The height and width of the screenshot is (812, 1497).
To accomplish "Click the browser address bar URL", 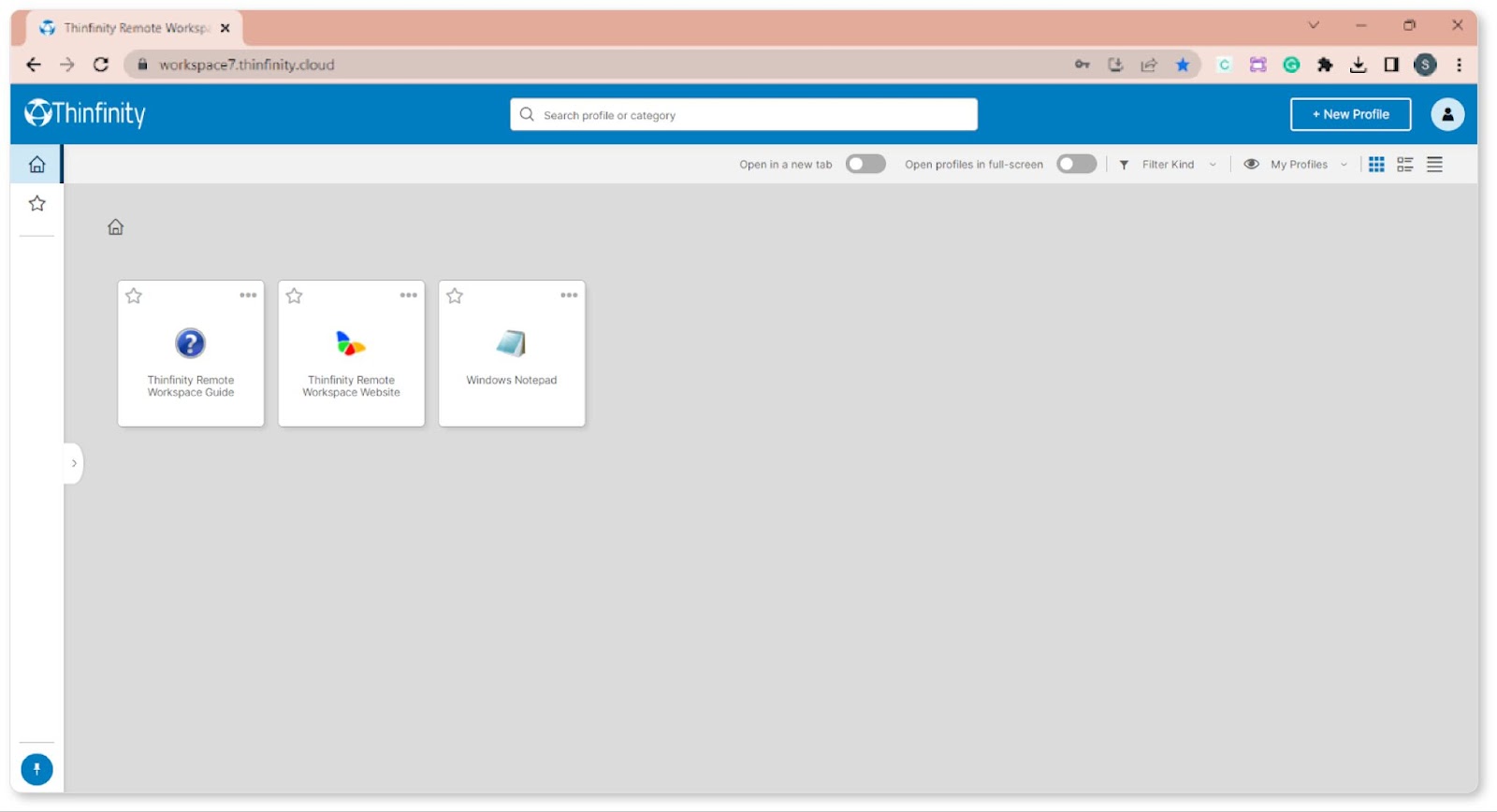I will pyautogui.click(x=246, y=65).
